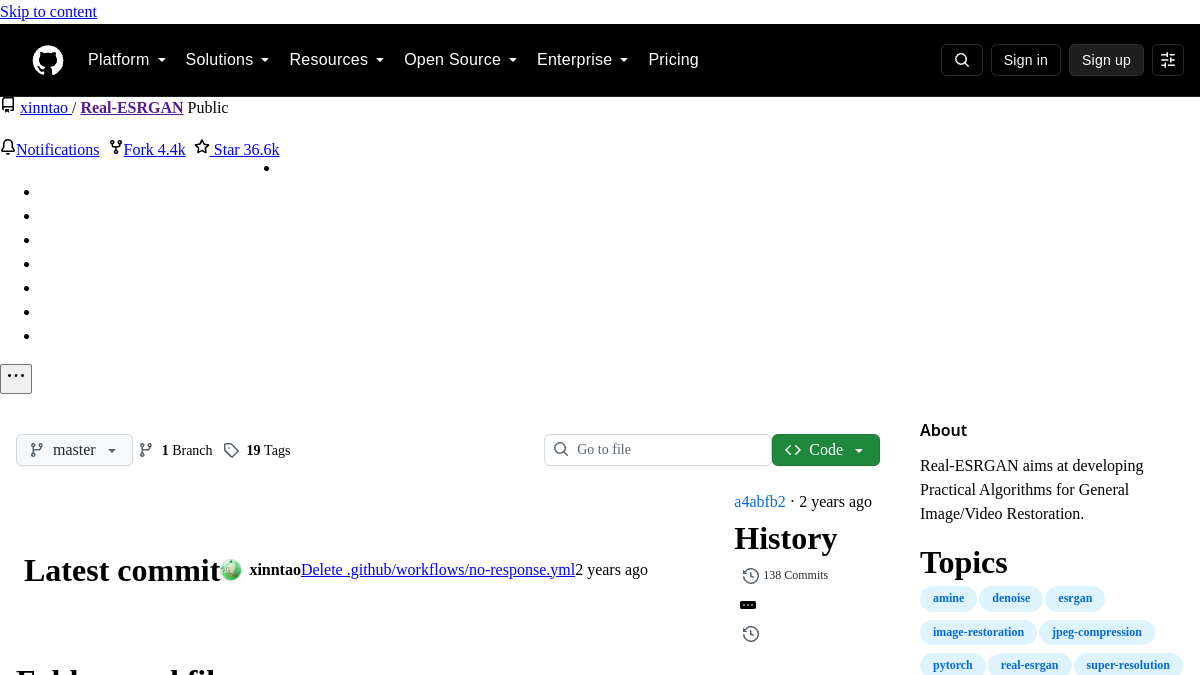Screen dimensions: 1200x675
Task: Open the green Code dropdown
Action: tap(826, 450)
